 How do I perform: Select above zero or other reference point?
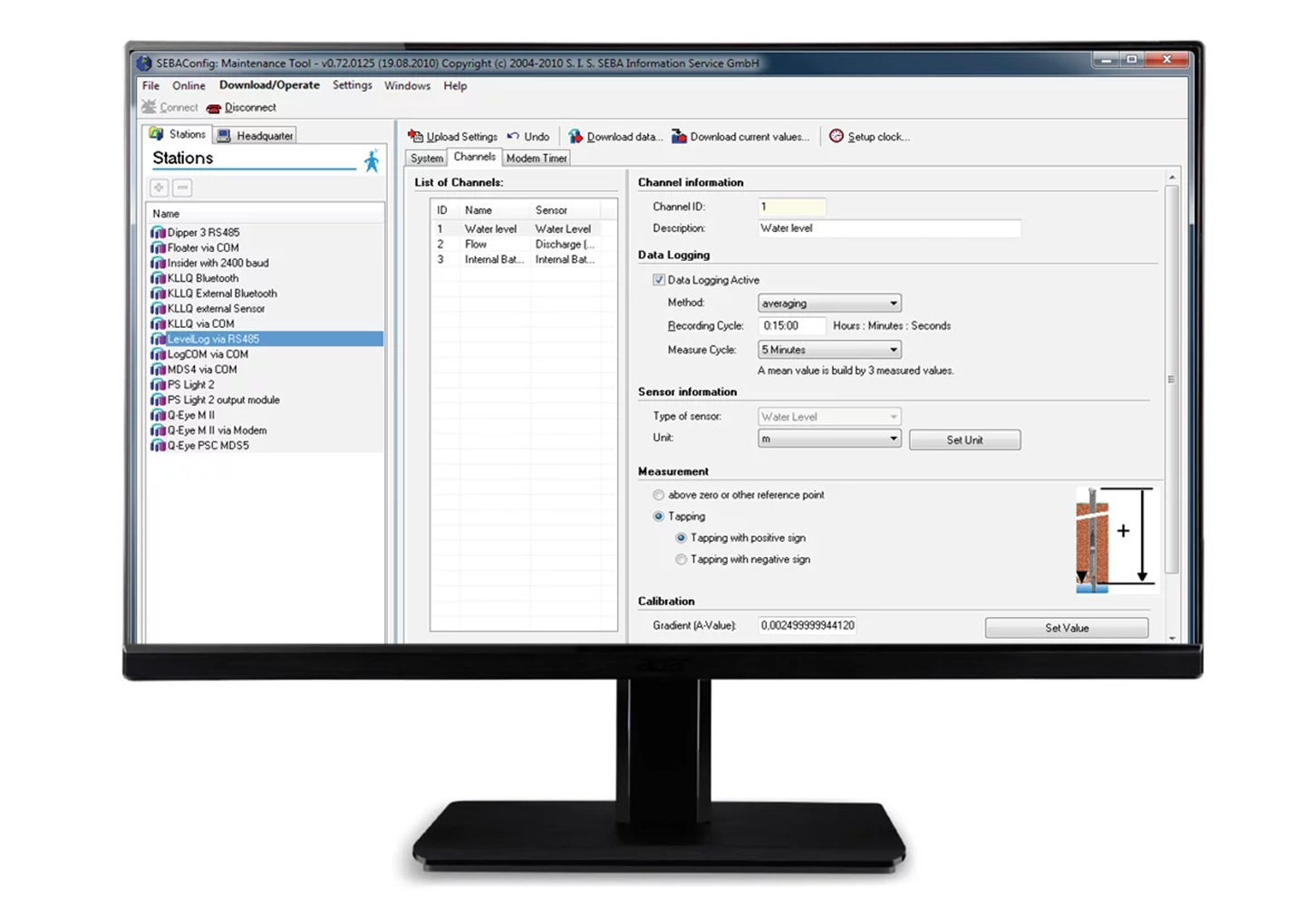(659, 495)
